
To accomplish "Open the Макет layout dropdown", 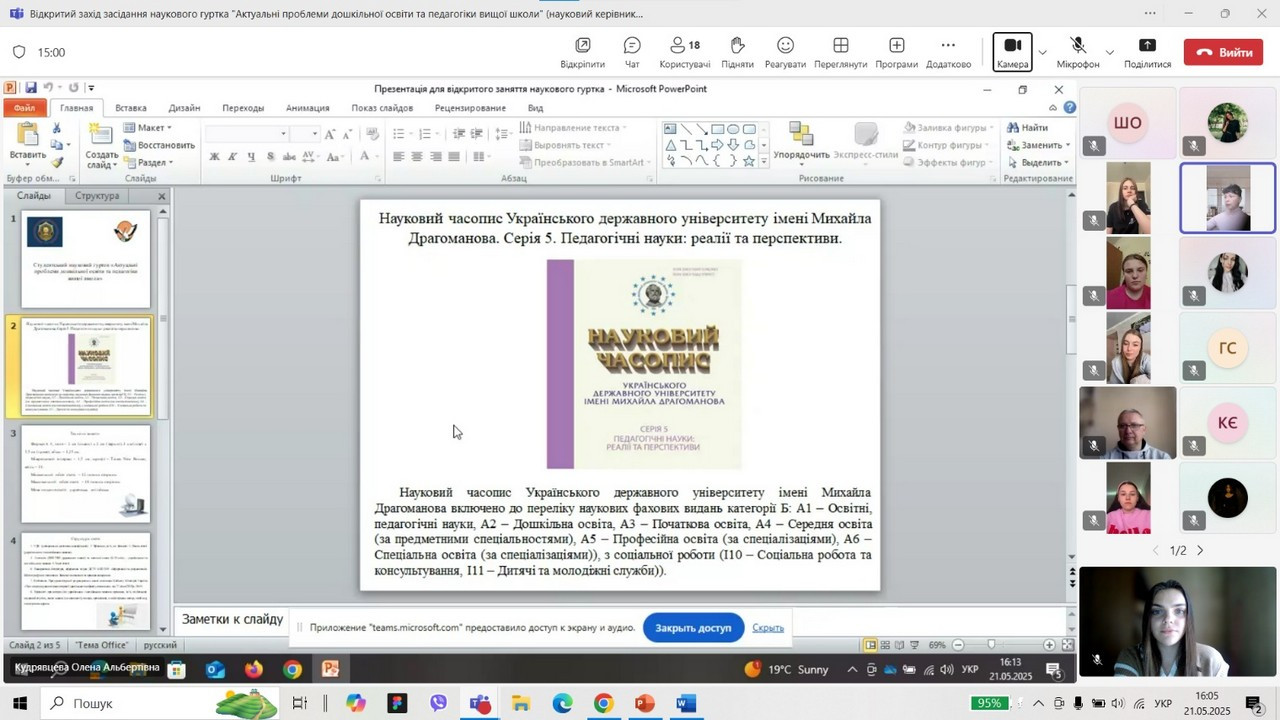I will [148, 128].
